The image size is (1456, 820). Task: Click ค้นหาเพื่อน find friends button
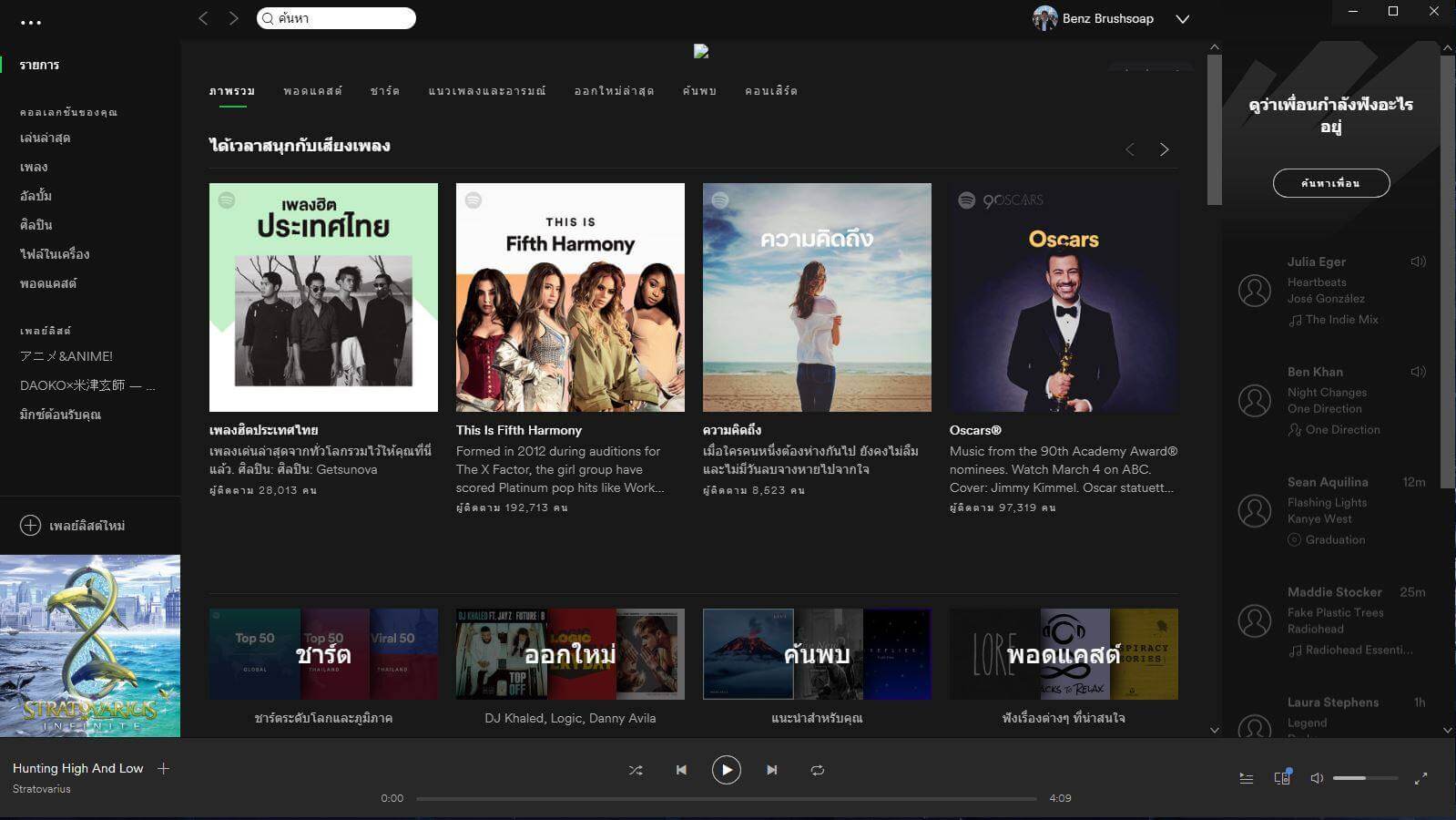[x=1331, y=183]
